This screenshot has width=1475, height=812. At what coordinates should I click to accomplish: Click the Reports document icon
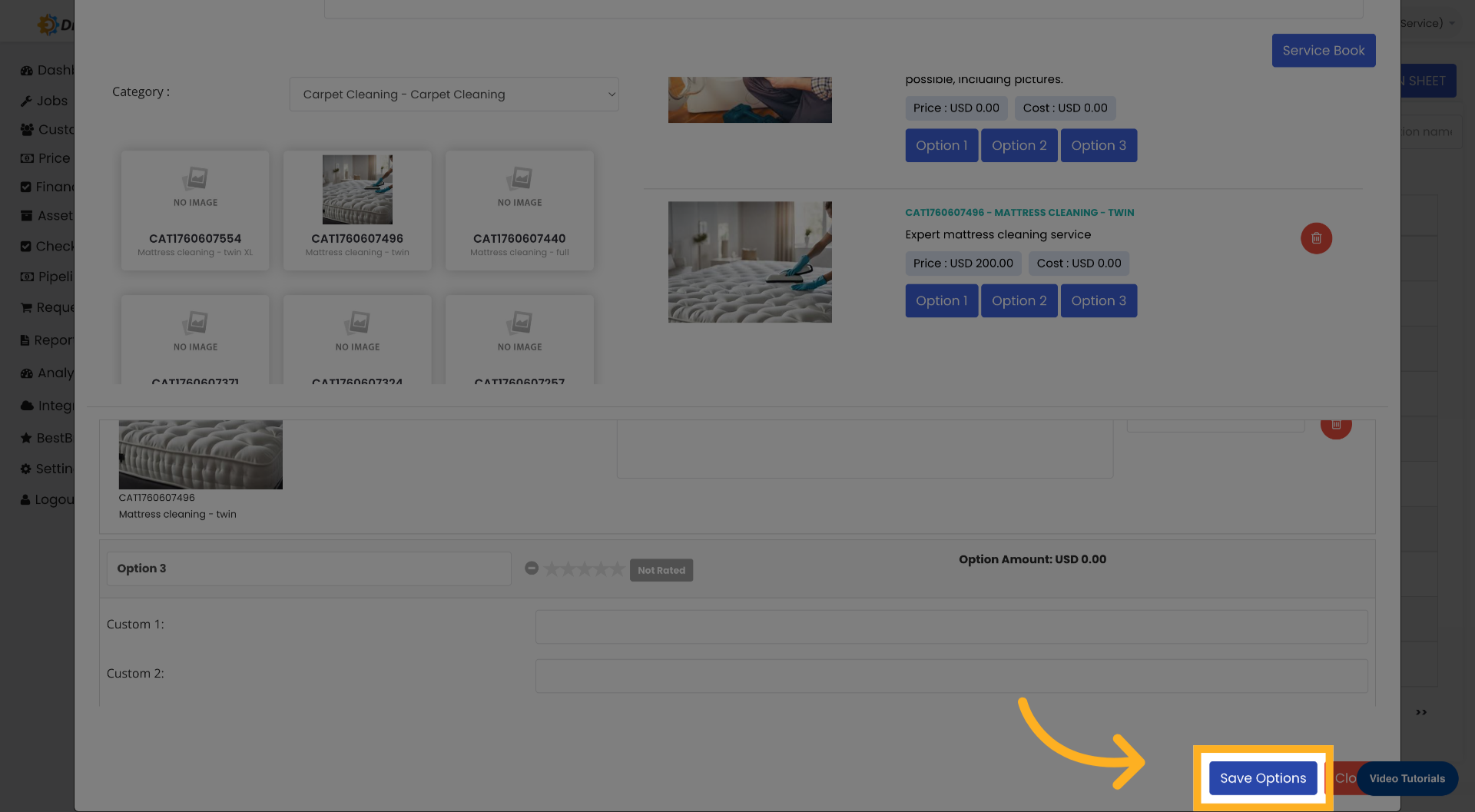point(27,340)
